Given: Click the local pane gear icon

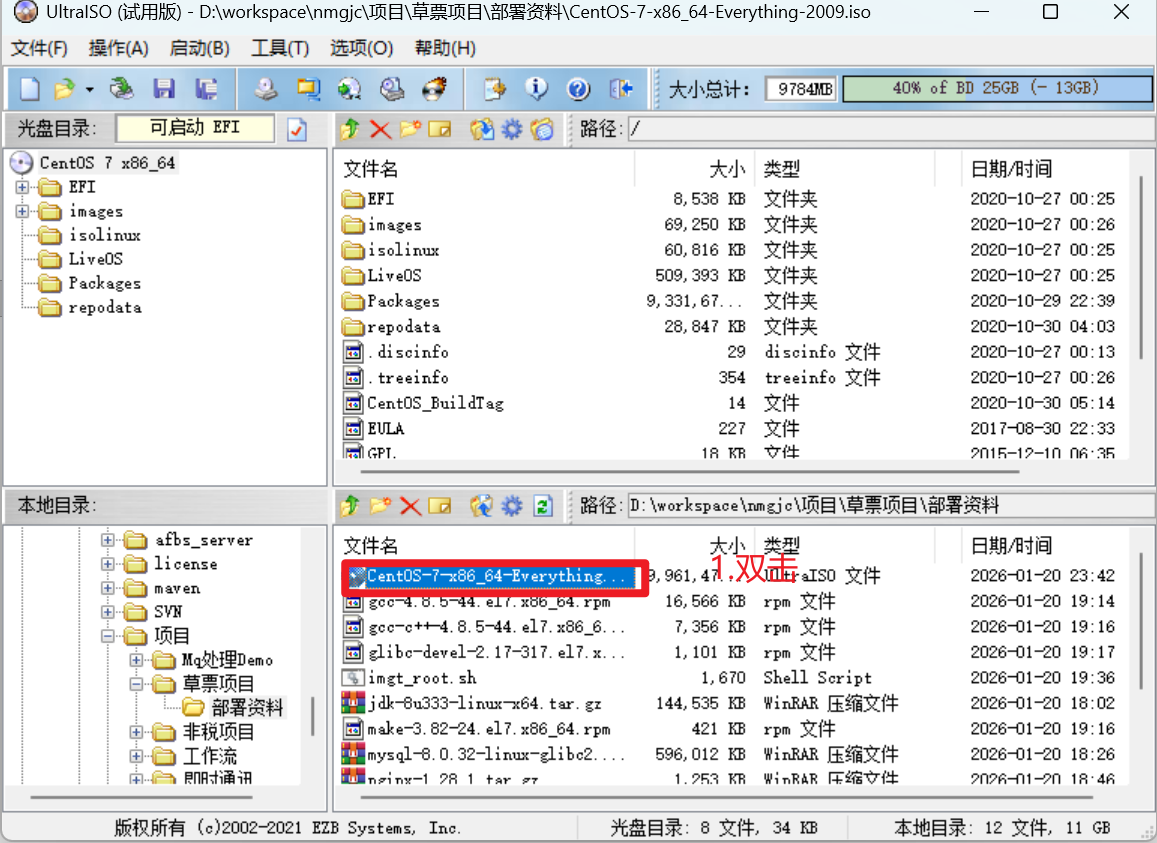Looking at the screenshot, I should (x=511, y=506).
